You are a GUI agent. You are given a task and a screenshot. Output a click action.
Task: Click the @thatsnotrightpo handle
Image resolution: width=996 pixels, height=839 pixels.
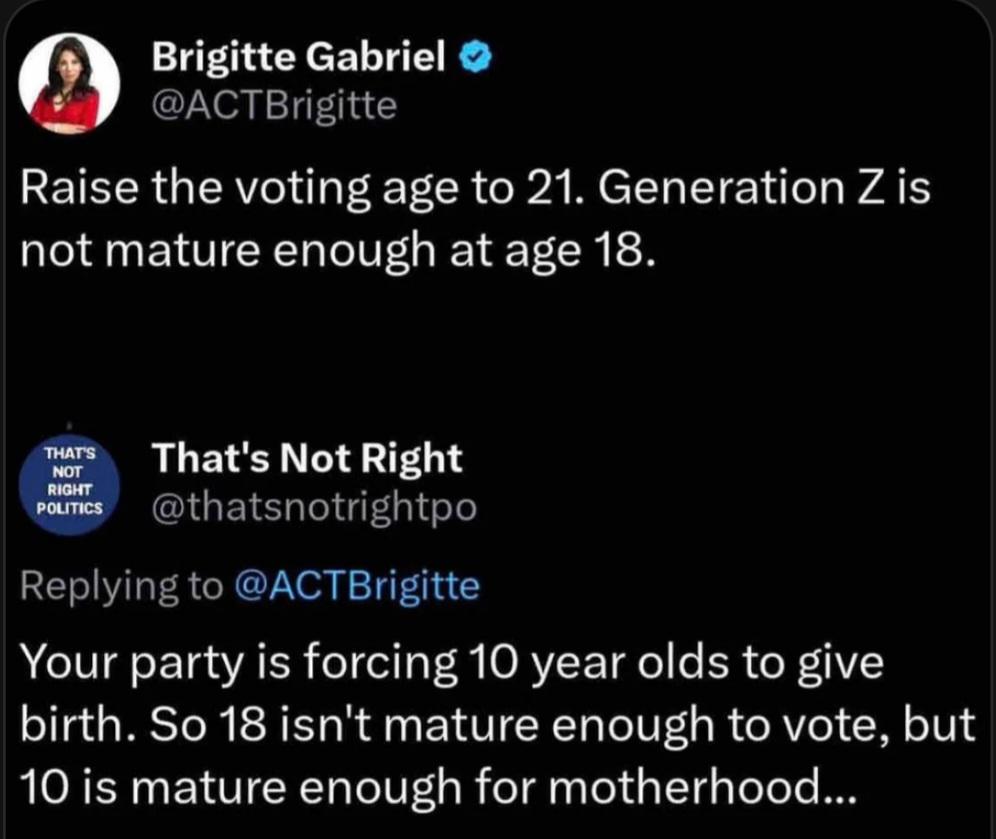(x=313, y=508)
